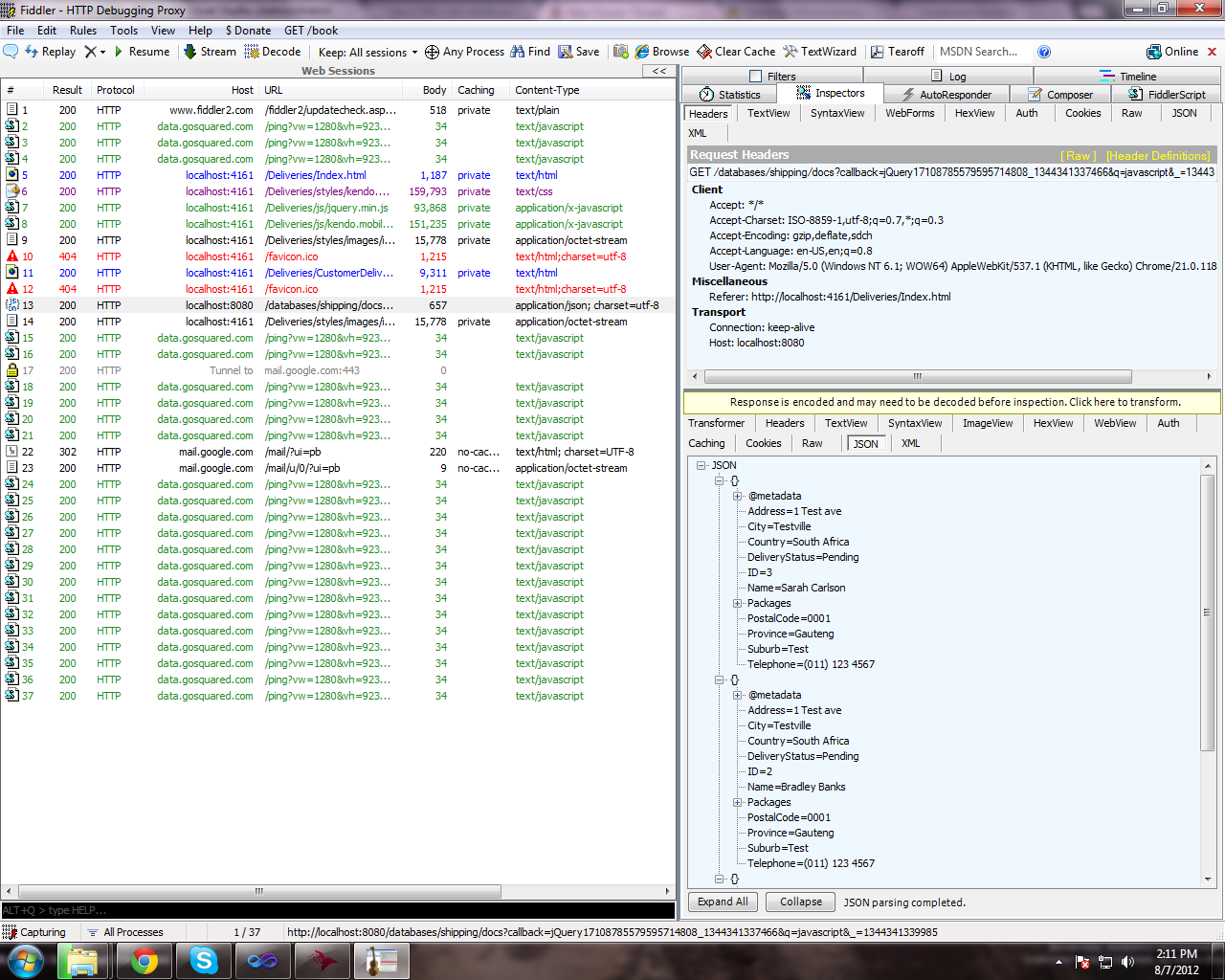This screenshot has height=980, width=1225.
Task: Select the request WebForms inspector tab
Action: click(910, 113)
